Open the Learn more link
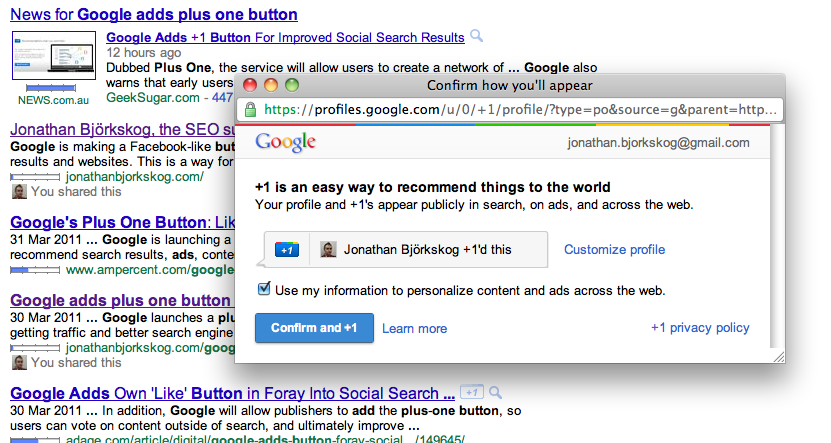Screen dimensions: 831x443 [414, 329]
